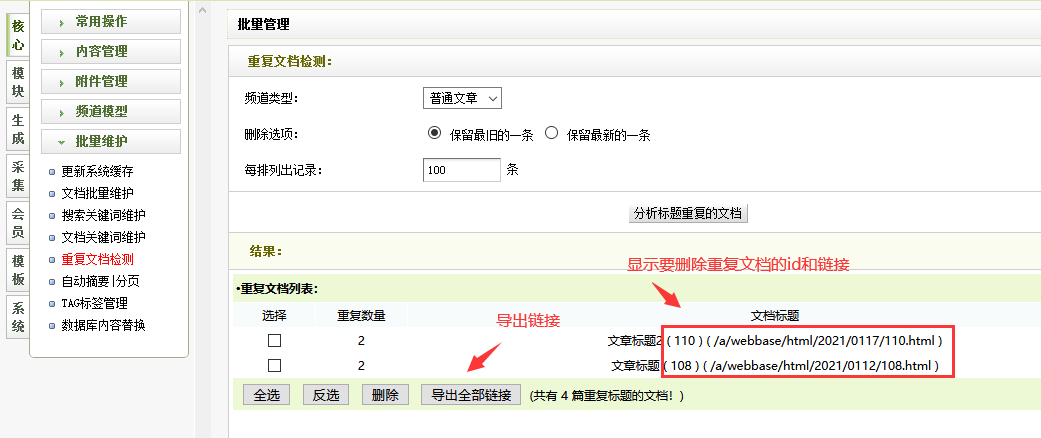Click the 全选 button

click(x=266, y=395)
